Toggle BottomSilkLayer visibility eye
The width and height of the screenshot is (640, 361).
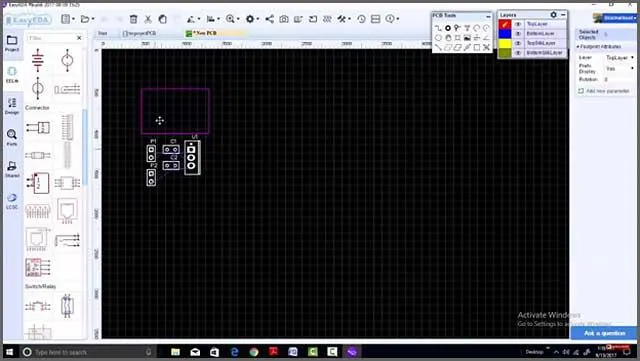pyautogui.click(x=518, y=53)
